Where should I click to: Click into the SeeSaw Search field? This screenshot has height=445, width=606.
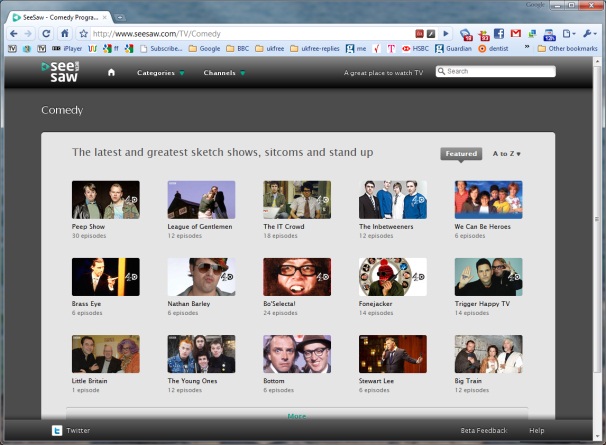pos(496,71)
